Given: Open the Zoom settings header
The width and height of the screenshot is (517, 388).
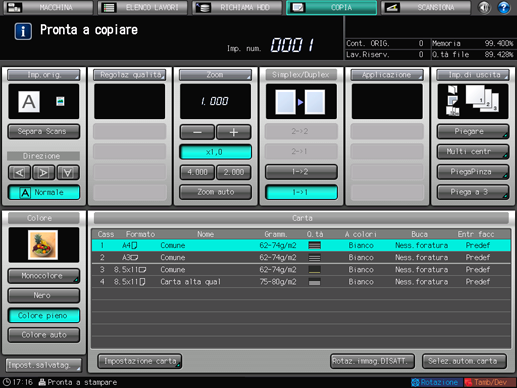Looking at the screenshot, I should pos(215,75).
